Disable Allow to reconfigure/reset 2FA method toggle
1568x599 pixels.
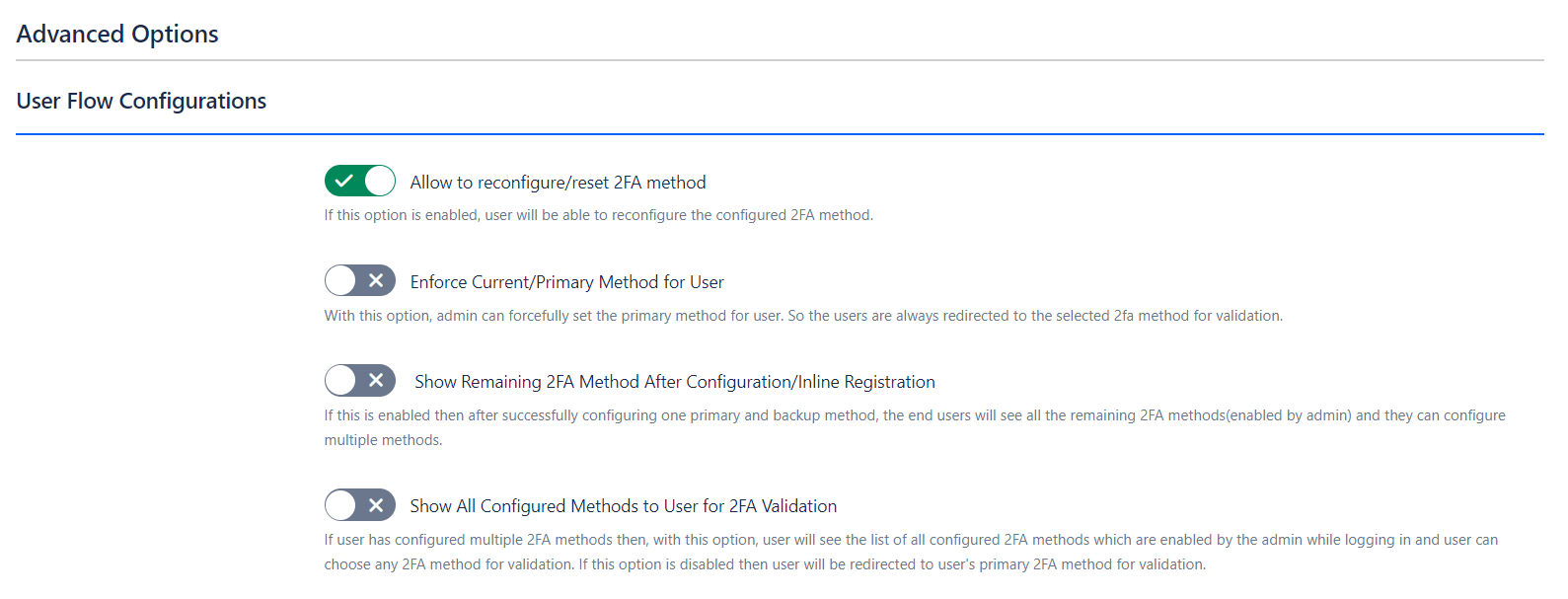[x=360, y=182]
